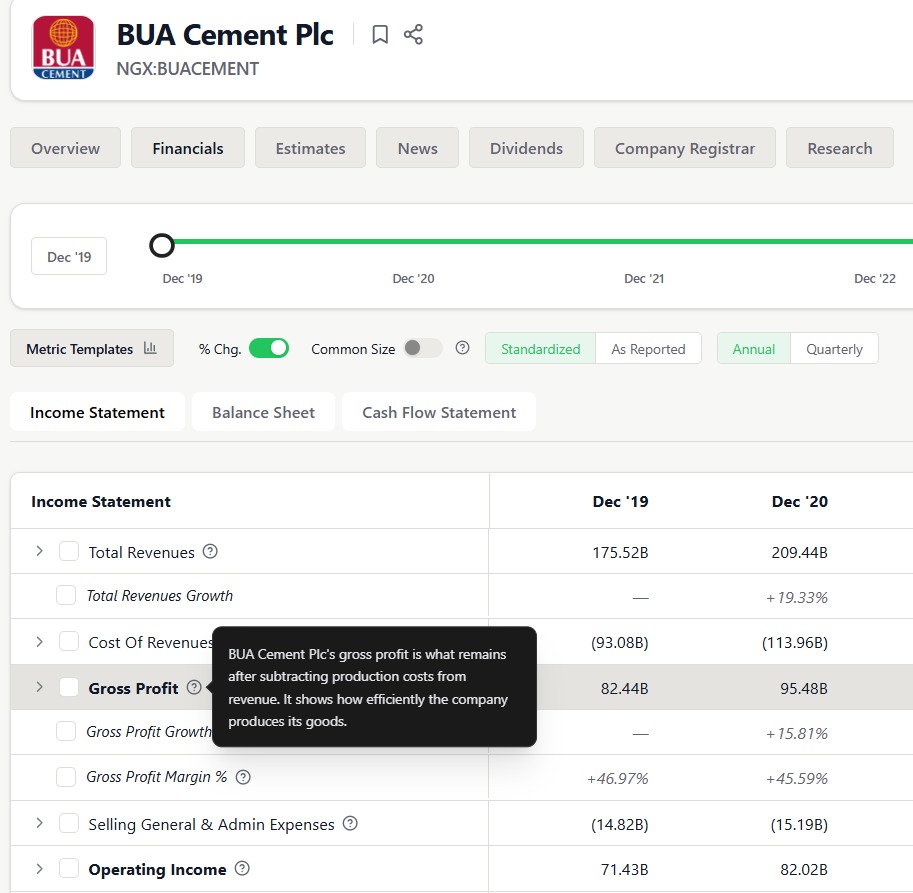This screenshot has height=893, width=913.
Task: Click the Dec '20 timeline label
Action: click(x=413, y=278)
